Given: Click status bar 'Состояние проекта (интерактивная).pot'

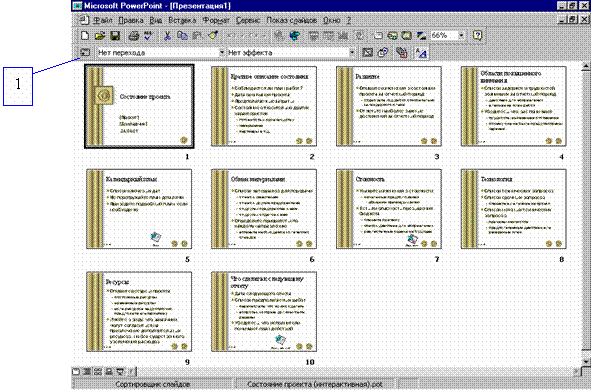Looking at the screenshot, I should coord(315,384).
